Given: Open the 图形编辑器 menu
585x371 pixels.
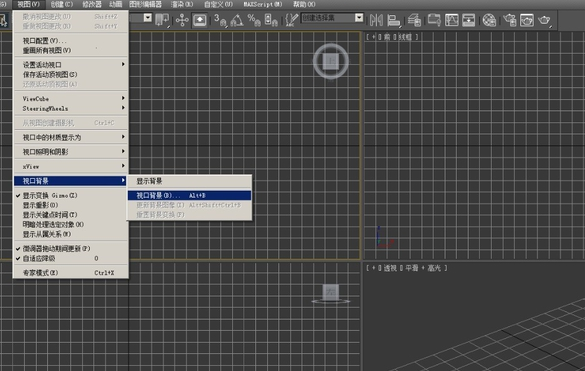Looking at the screenshot, I should pos(145,4).
